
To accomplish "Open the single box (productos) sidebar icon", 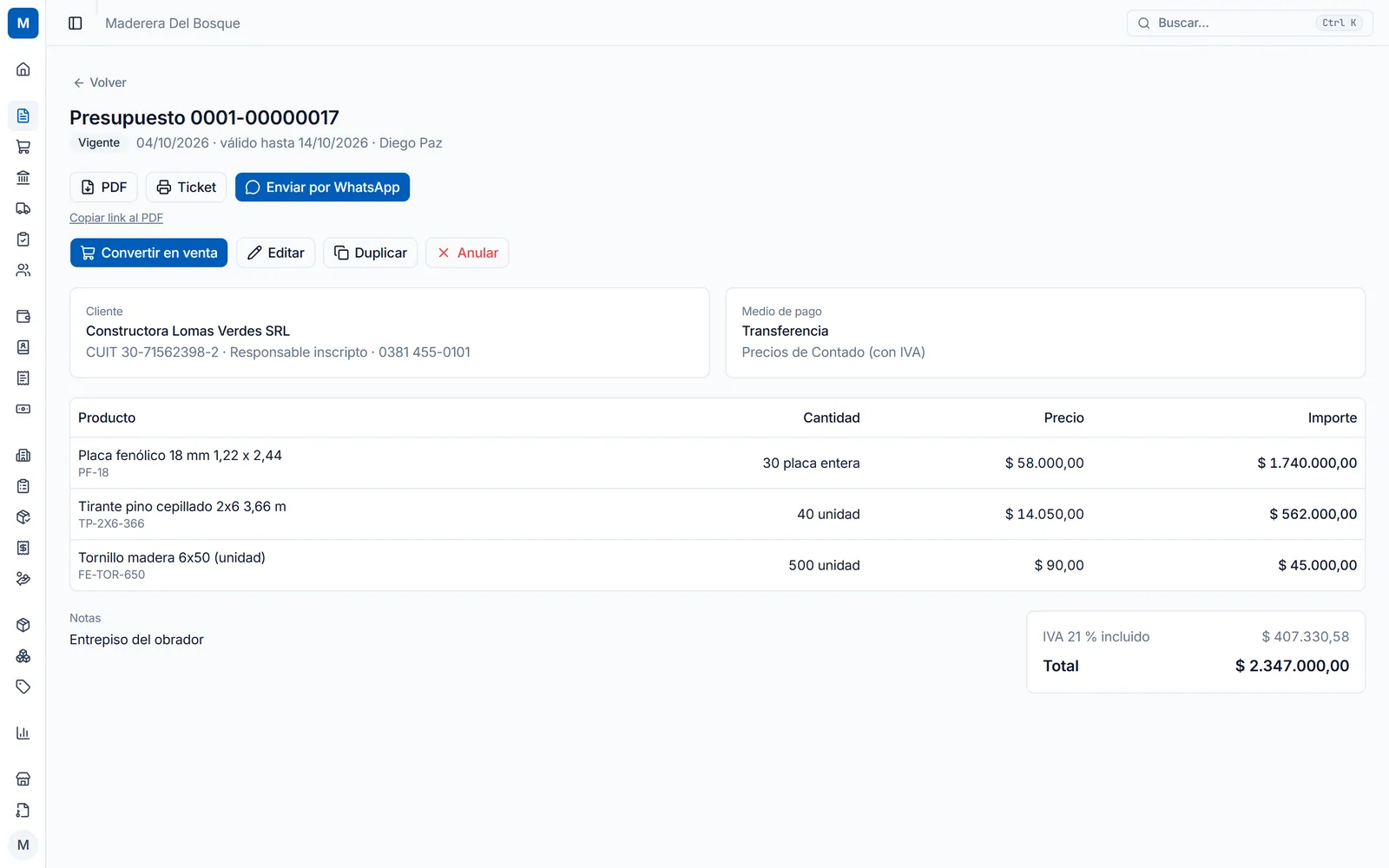I will pyautogui.click(x=23, y=625).
